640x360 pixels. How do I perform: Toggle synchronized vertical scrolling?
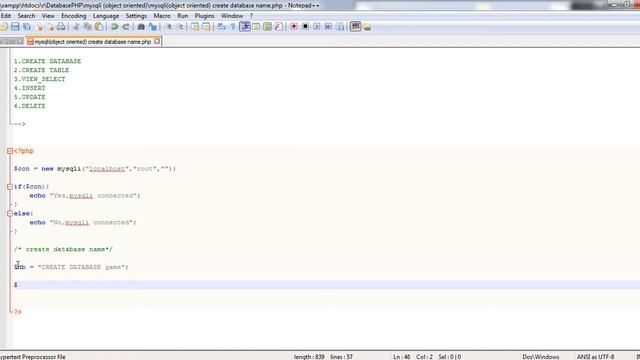coord(195,27)
